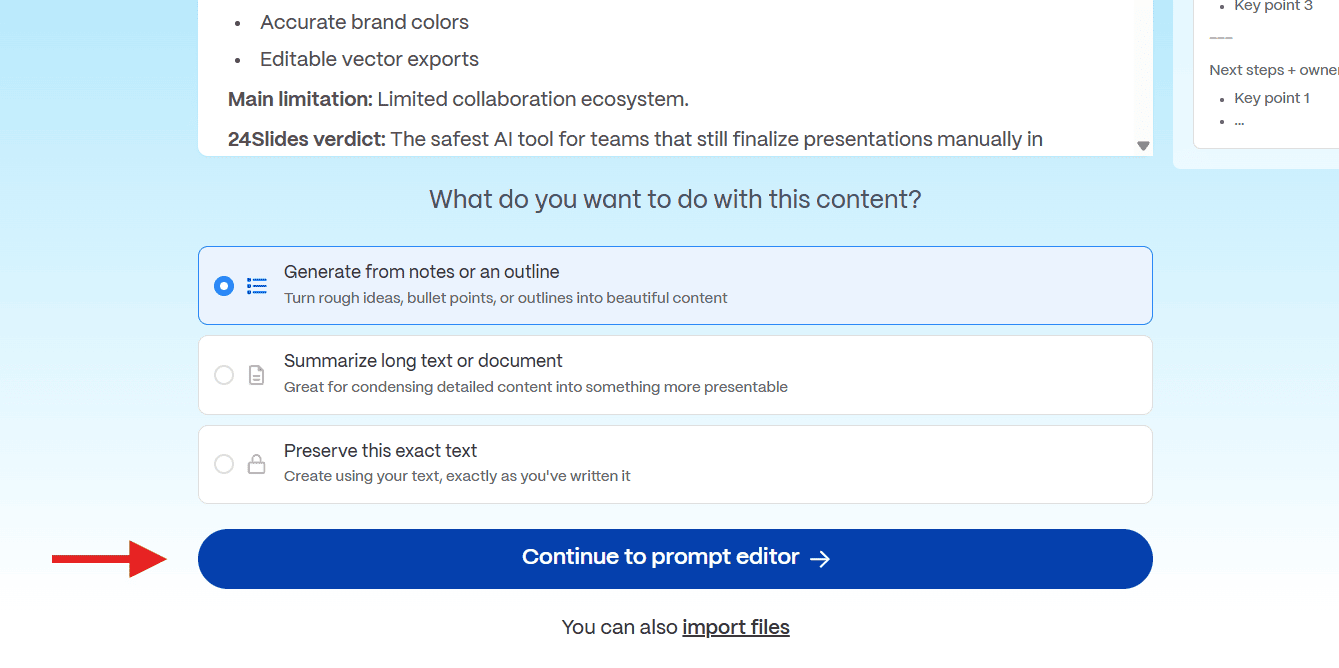Click 'Main limitation' line in text box
The image size is (1339, 668).
458,99
